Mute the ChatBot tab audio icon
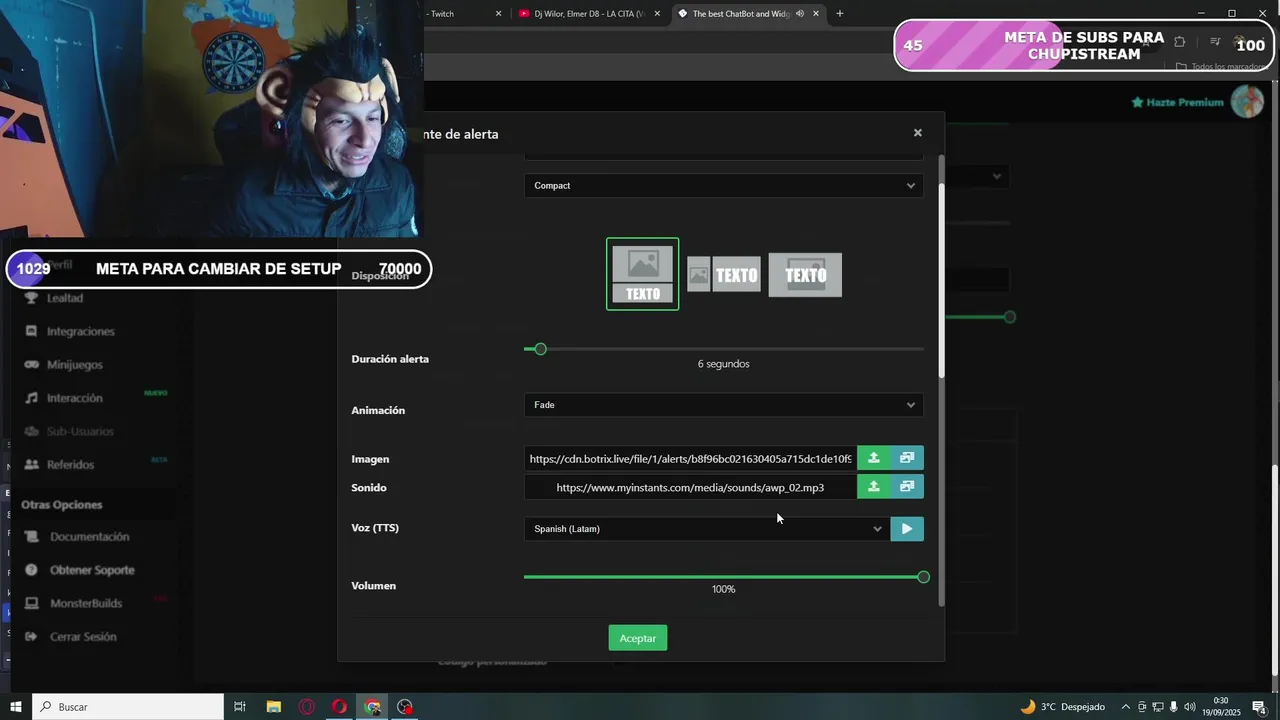The height and width of the screenshot is (720, 1280). pos(799,14)
